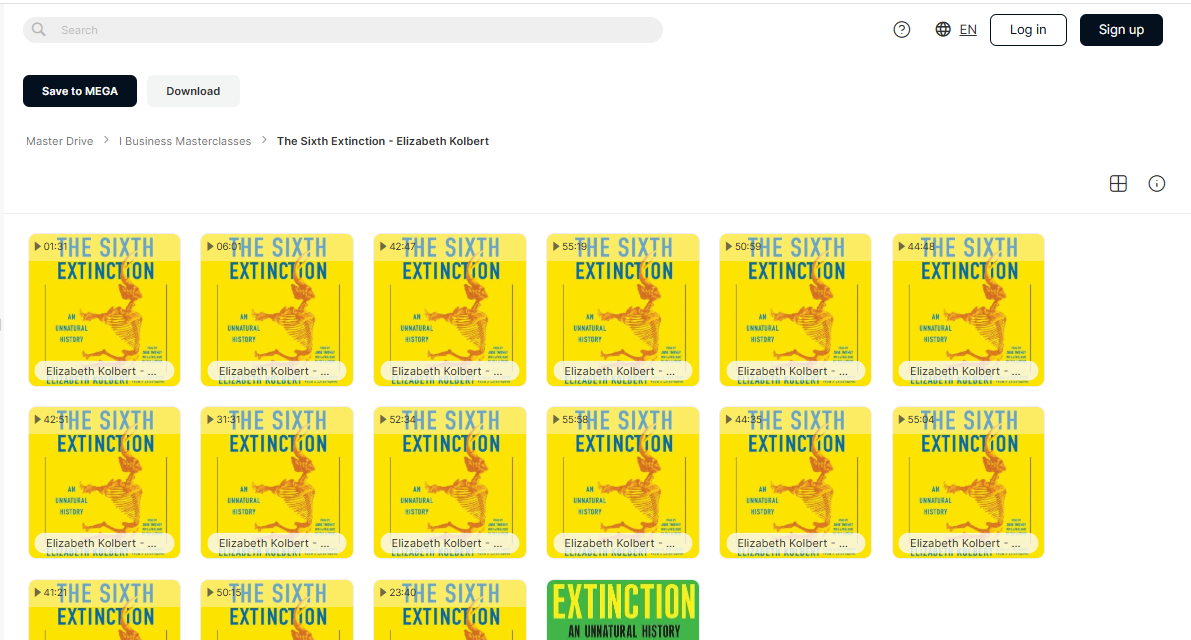The width and height of the screenshot is (1191, 640).
Task: Open the audio thumbnail with duration 44:35
Action: tap(795, 482)
